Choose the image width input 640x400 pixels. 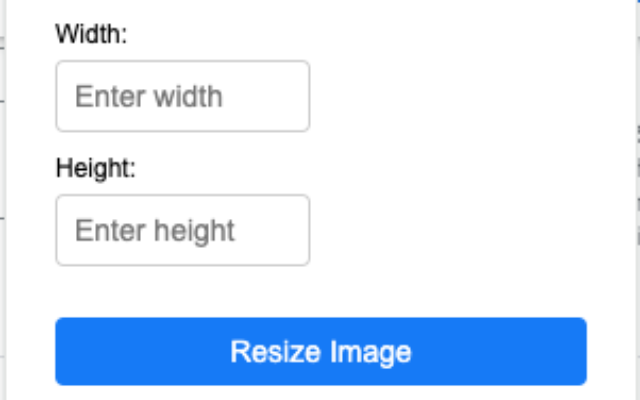[182, 96]
